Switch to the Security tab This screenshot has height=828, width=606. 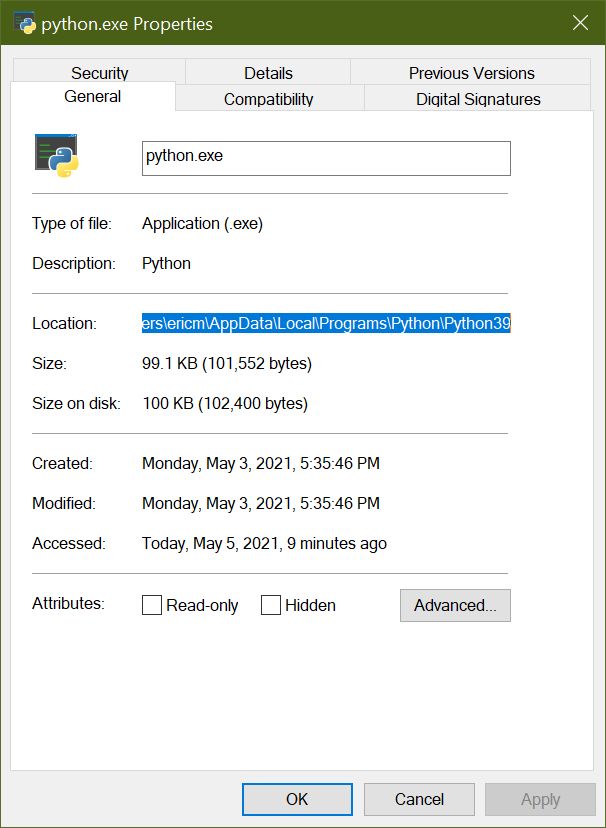pyautogui.click(x=99, y=72)
